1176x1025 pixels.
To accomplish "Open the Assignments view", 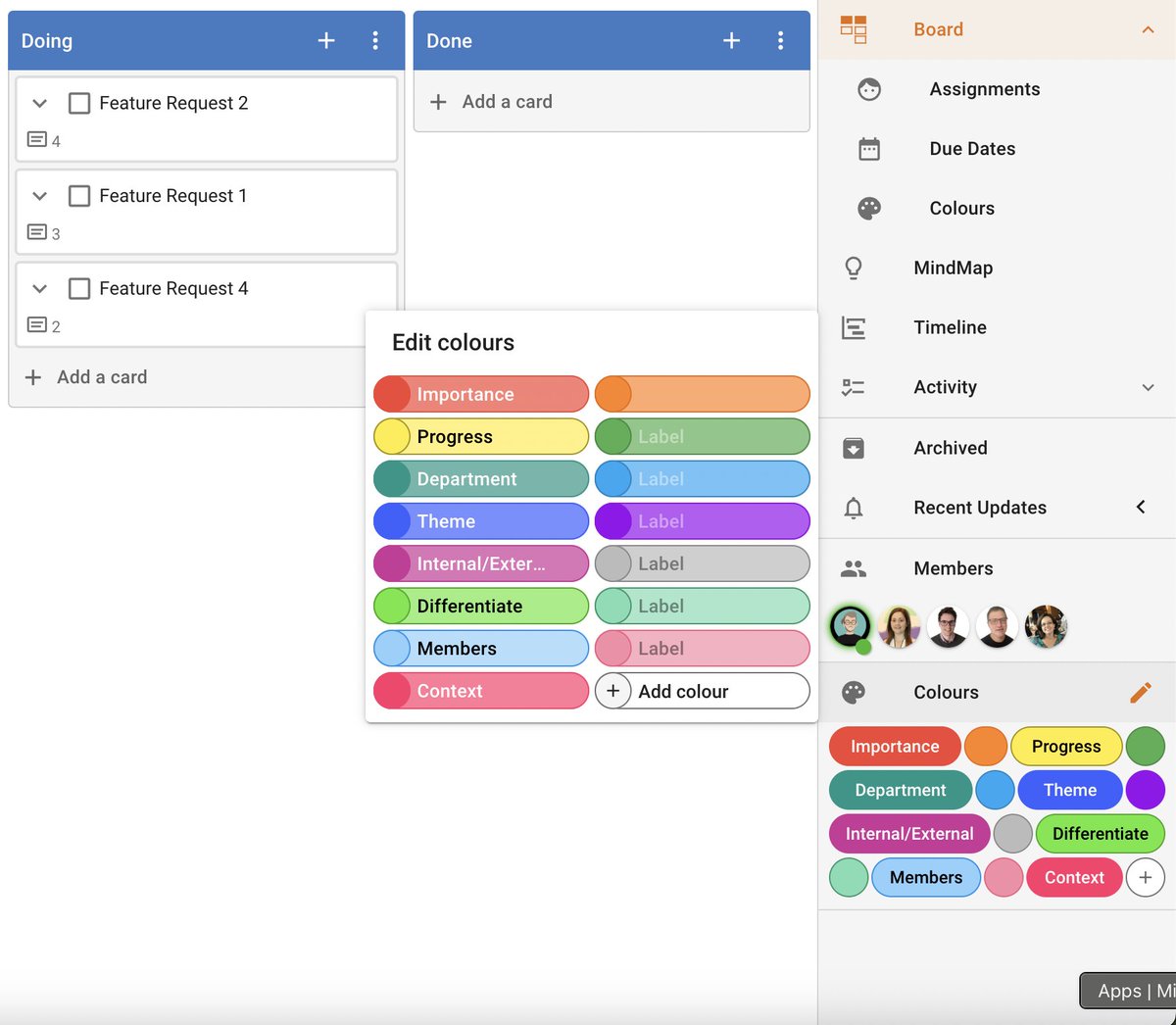I will click(x=984, y=89).
